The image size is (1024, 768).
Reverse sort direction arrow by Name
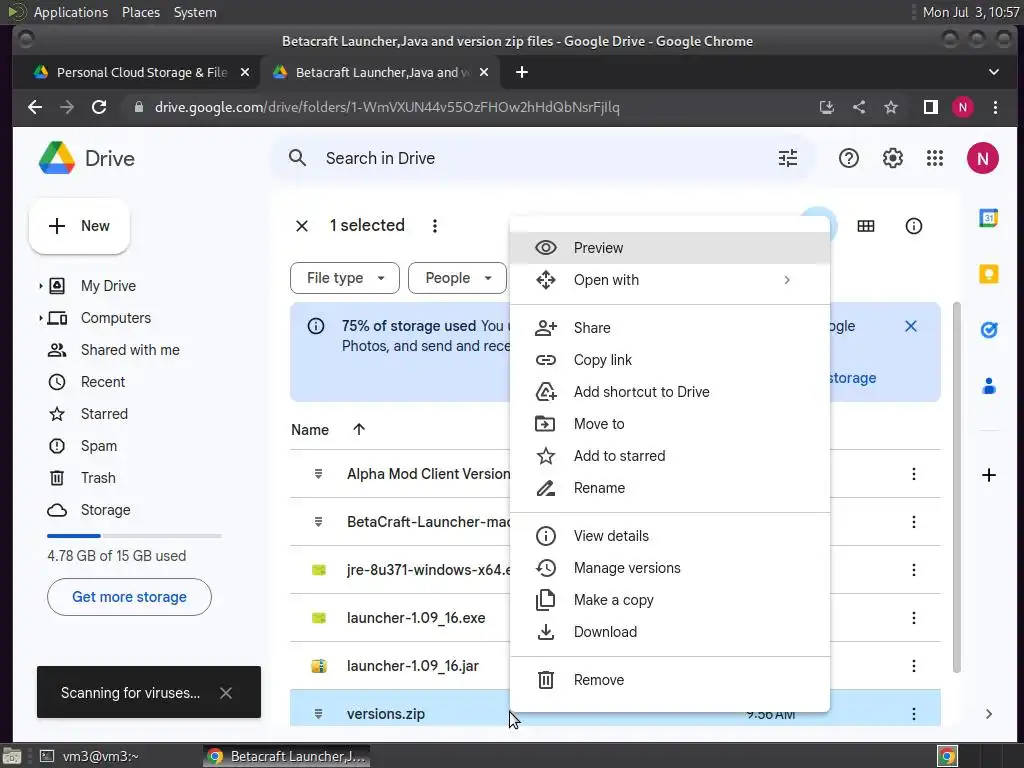pos(359,429)
